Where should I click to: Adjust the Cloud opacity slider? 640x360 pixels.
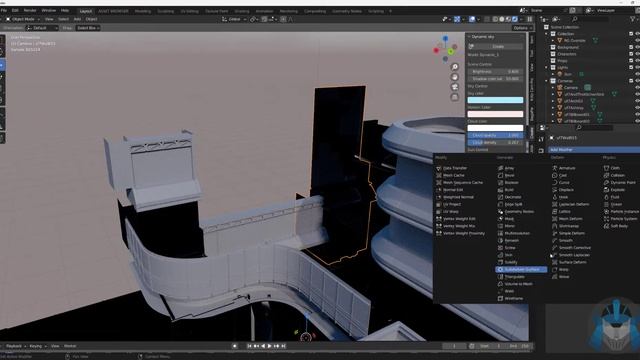point(495,135)
